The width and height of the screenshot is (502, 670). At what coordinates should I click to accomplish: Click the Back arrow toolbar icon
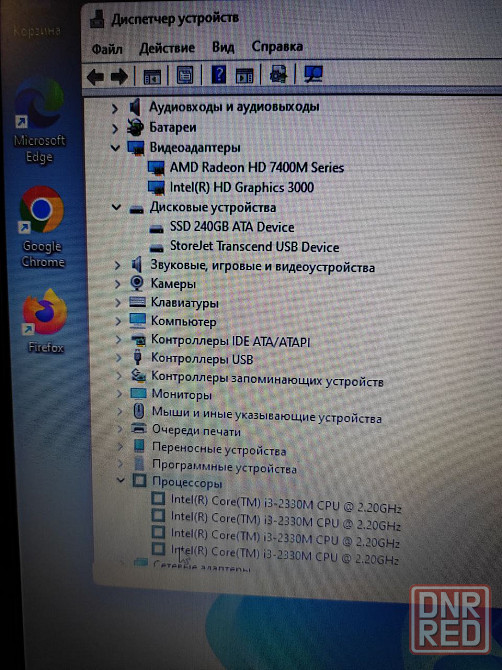[x=95, y=77]
